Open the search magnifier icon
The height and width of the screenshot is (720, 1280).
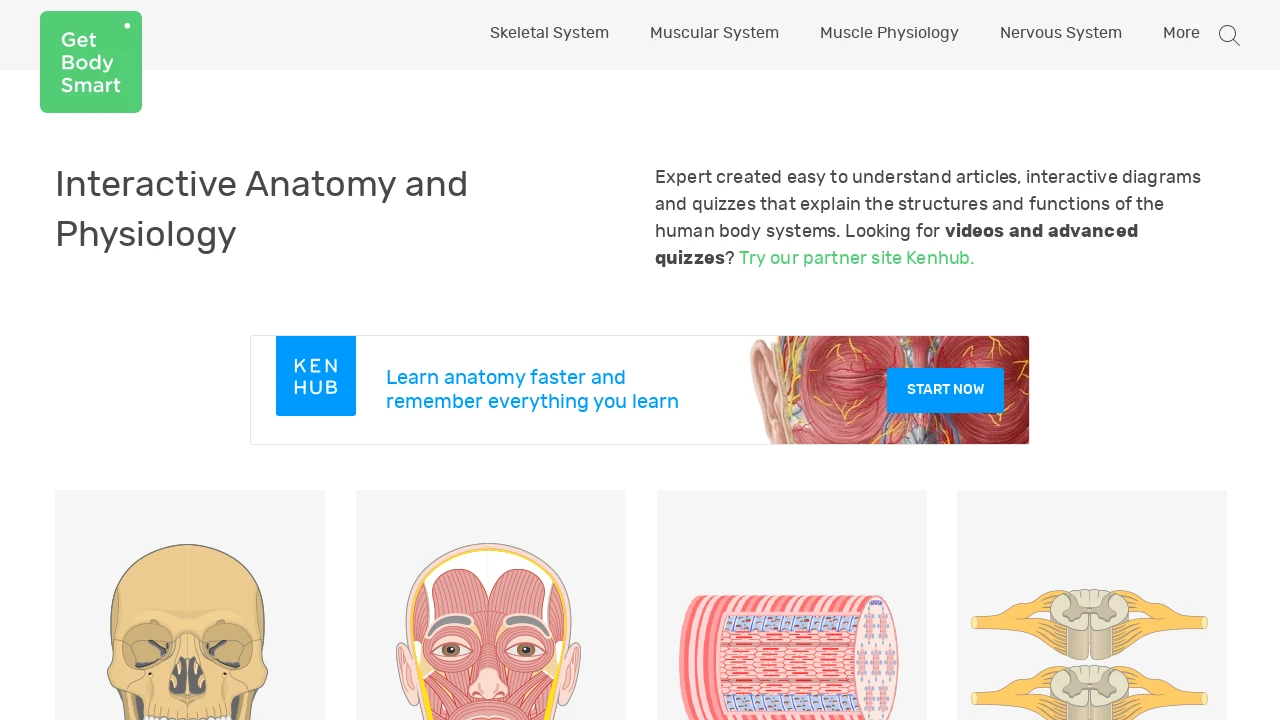coord(1229,35)
